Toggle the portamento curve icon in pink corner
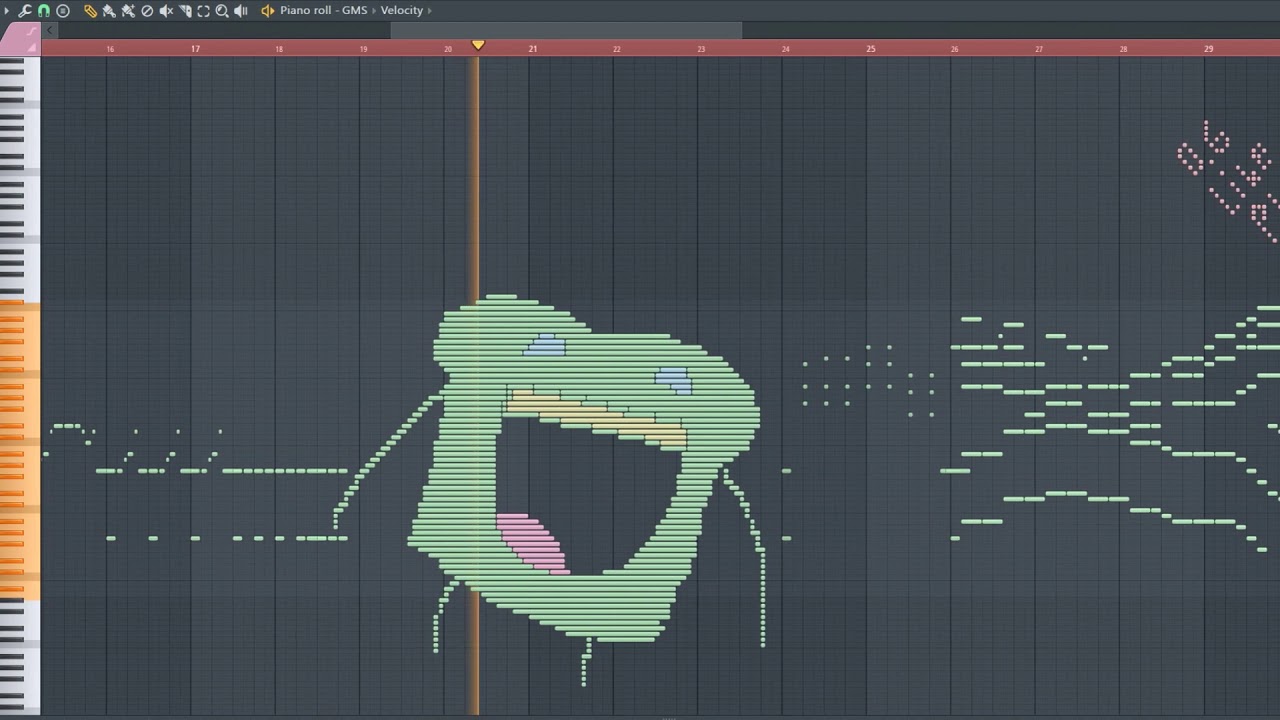The image size is (1280, 720). [x=31, y=31]
